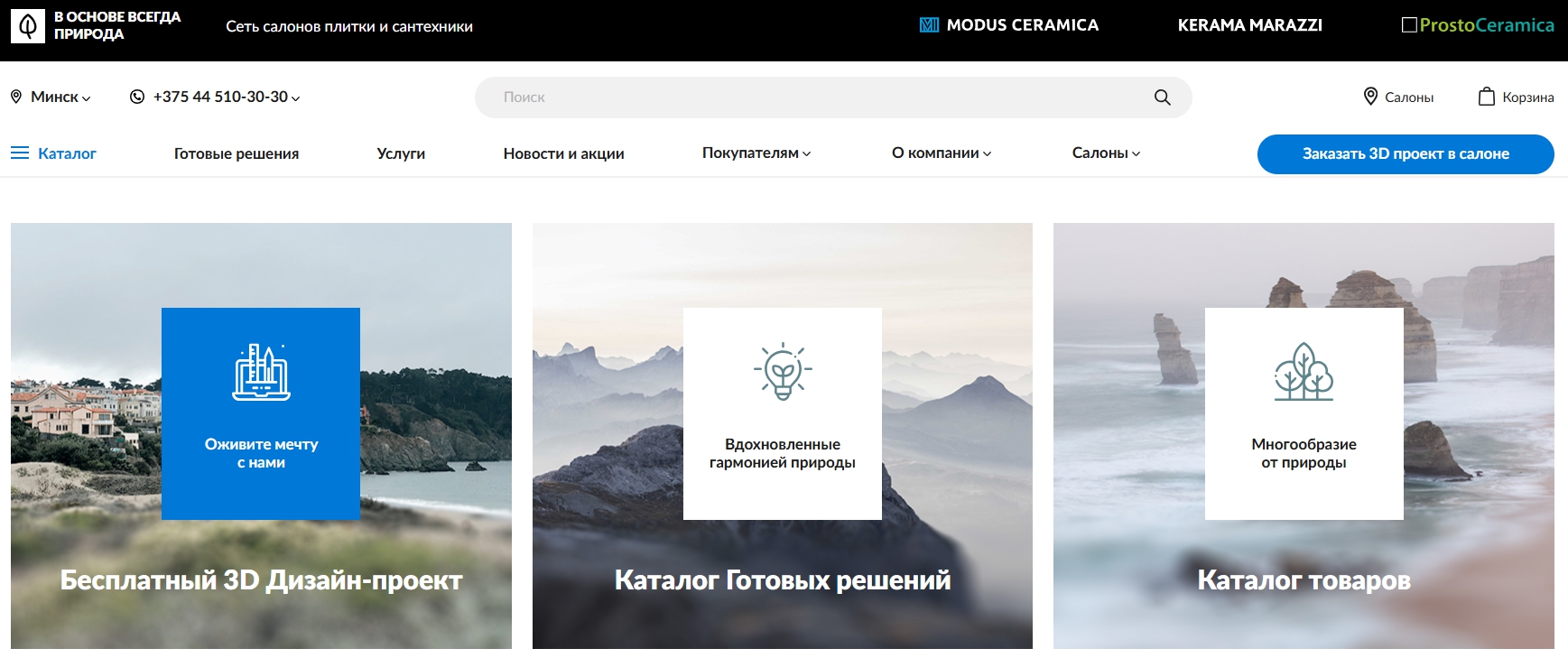
Task: Open the Услуги menu item
Action: (x=401, y=153)
